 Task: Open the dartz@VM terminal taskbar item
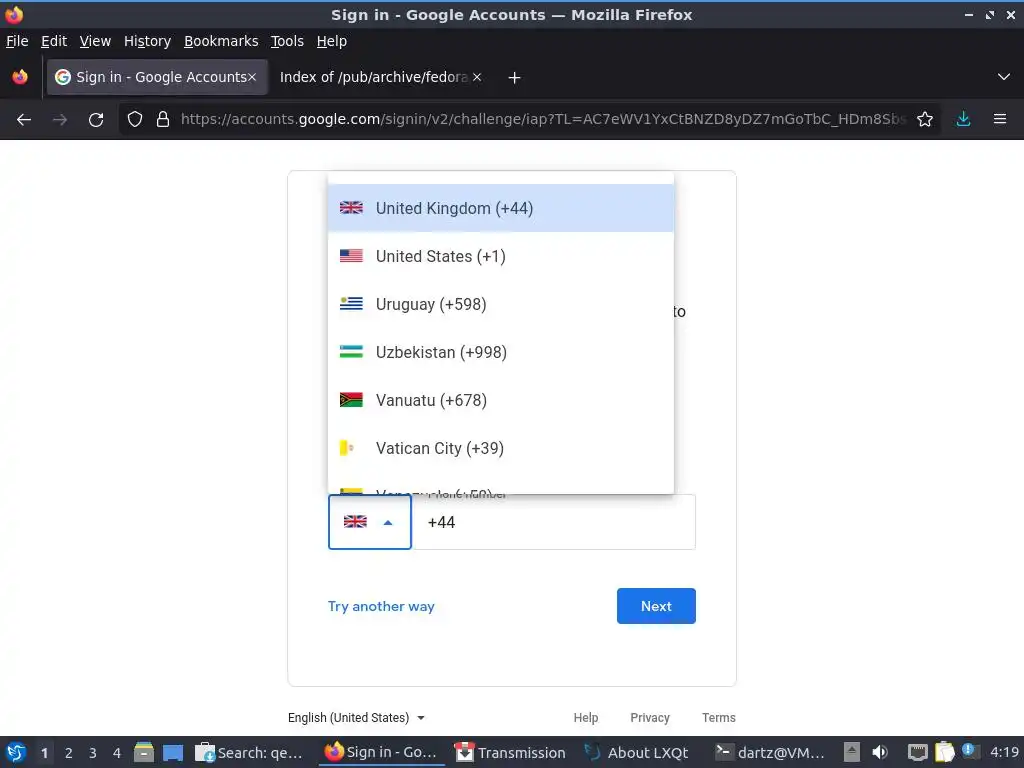(769, 752)
